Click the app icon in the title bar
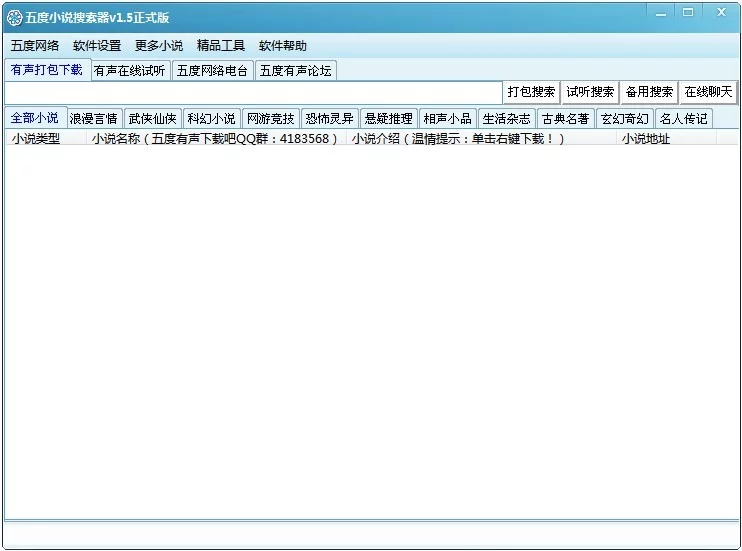742x551 pixels. pos(14,17)
